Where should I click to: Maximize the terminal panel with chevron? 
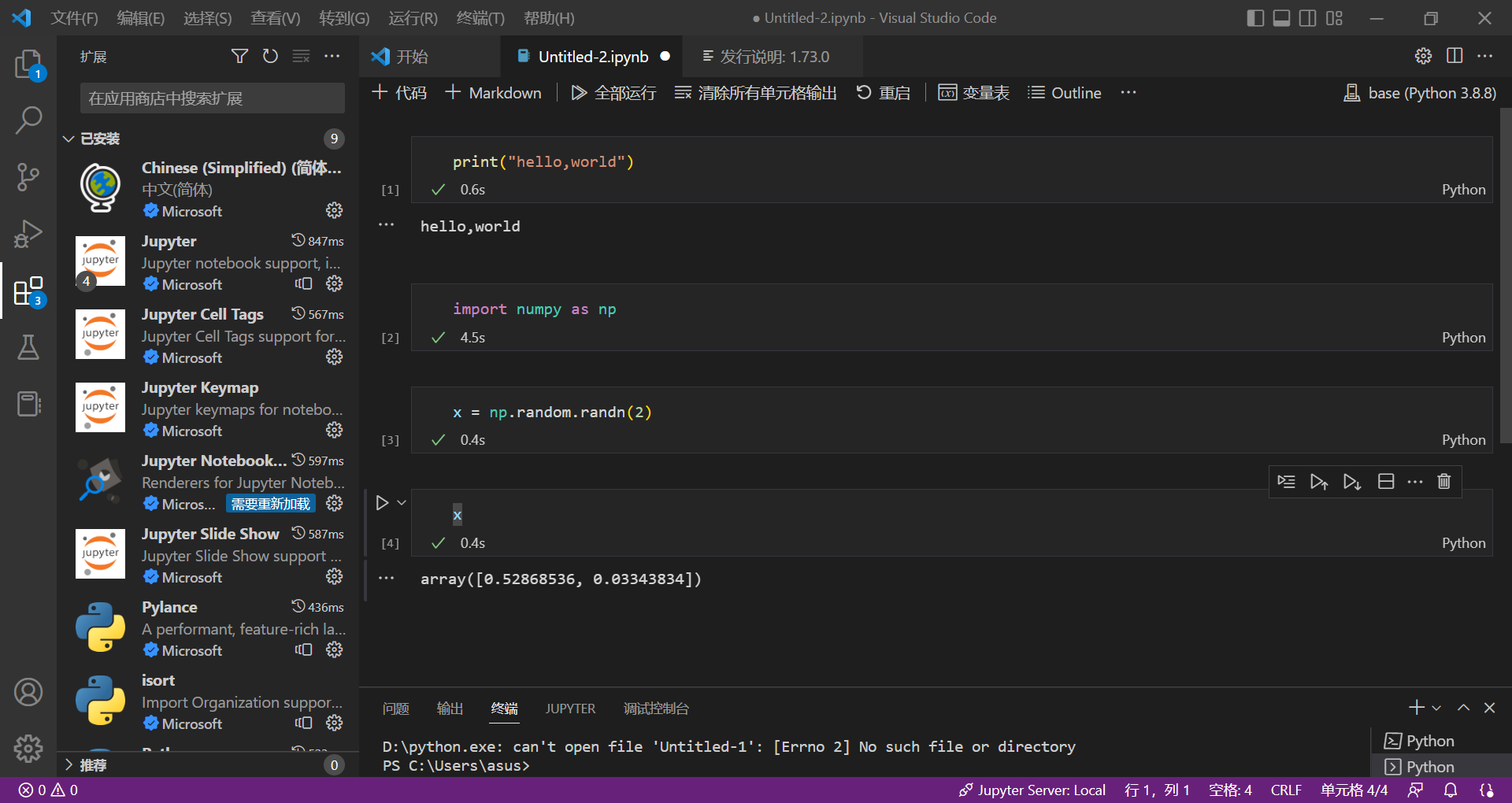1463,708
